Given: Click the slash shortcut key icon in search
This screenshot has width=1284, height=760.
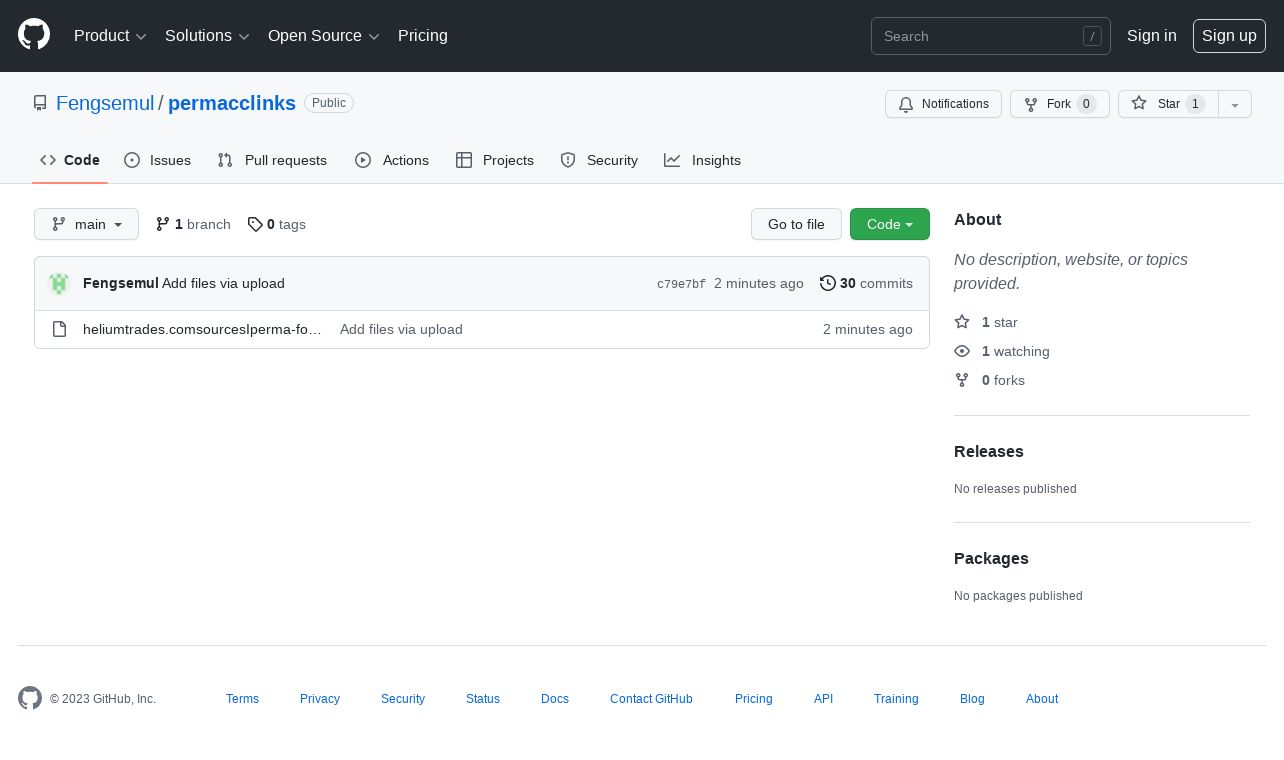Looking at the screenshot, I should pyautogui.click(x=1092, y=36).
